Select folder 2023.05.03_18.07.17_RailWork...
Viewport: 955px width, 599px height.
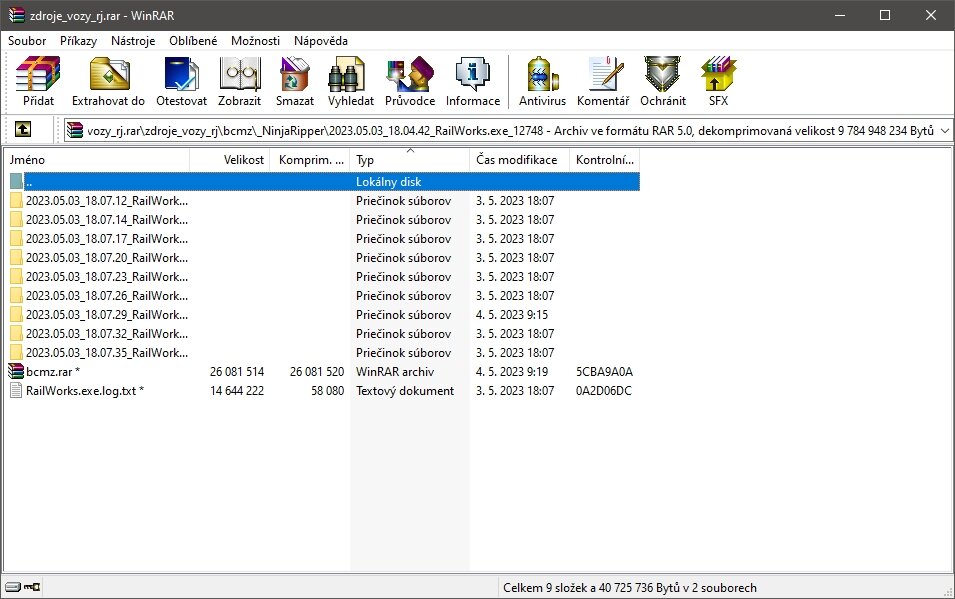[x=107, y=238]
